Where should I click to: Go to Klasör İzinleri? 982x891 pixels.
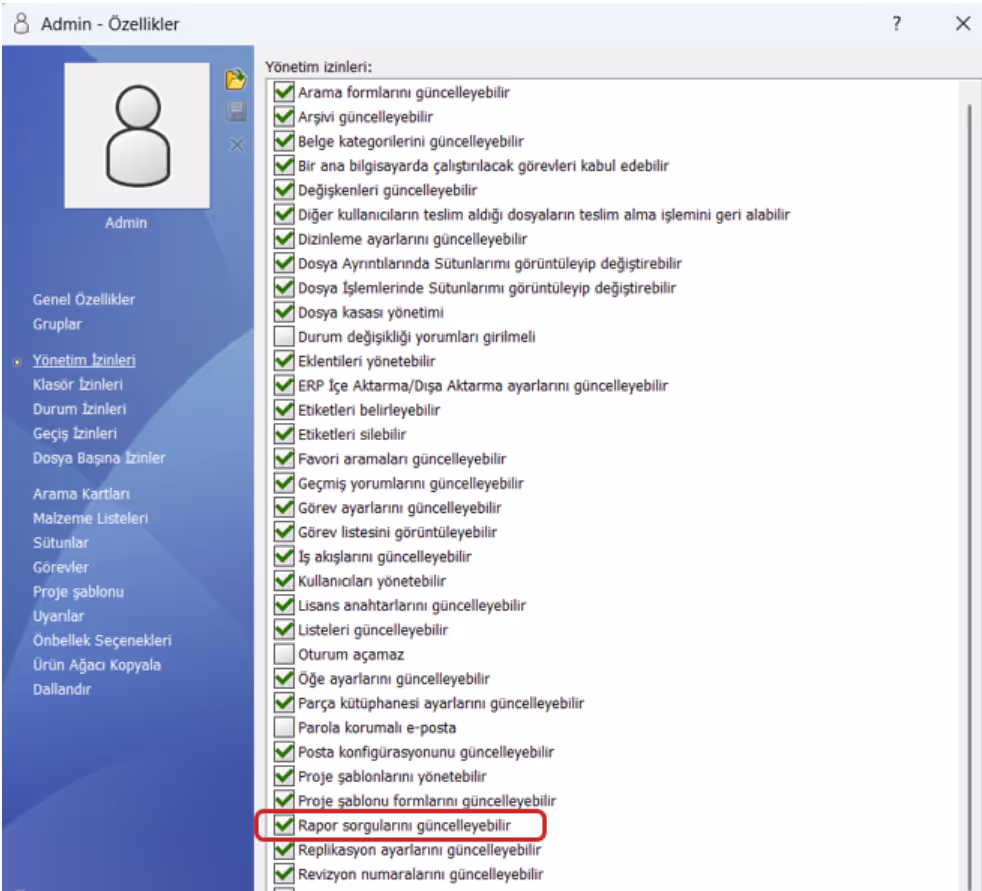point(78,384)
